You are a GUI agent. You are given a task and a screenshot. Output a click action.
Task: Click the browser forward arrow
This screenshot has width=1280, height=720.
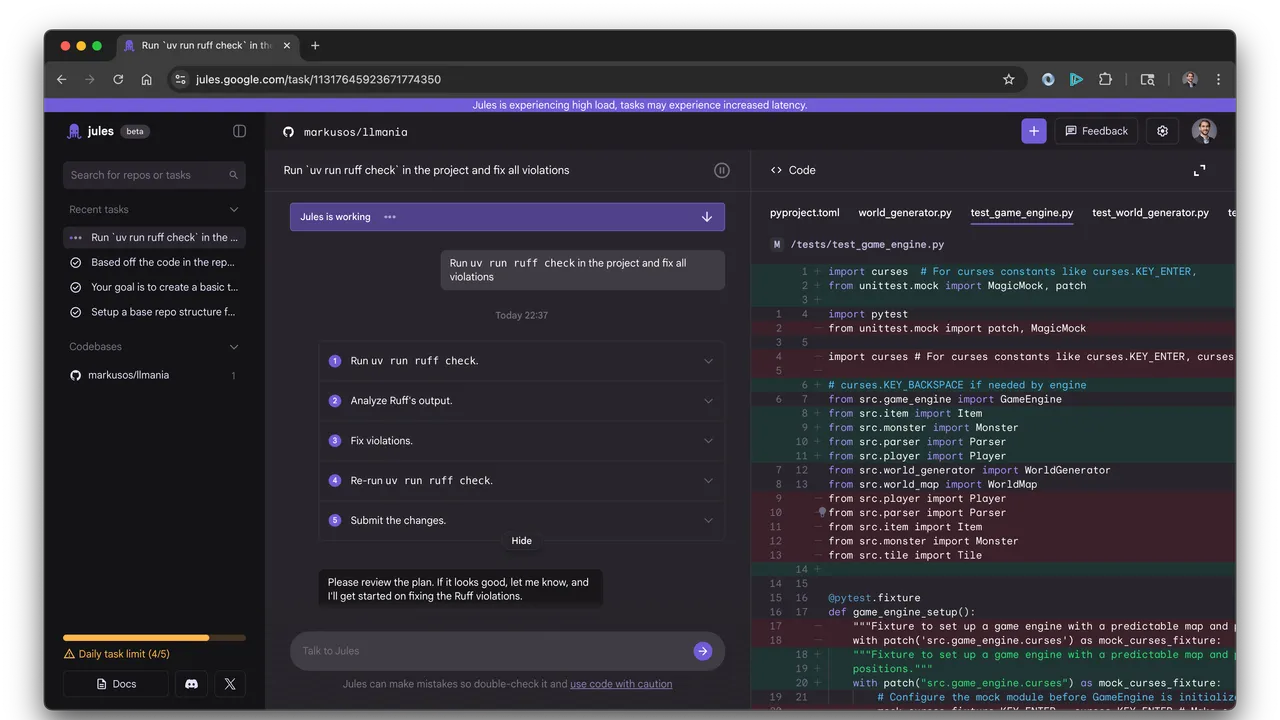coord(90,79)
